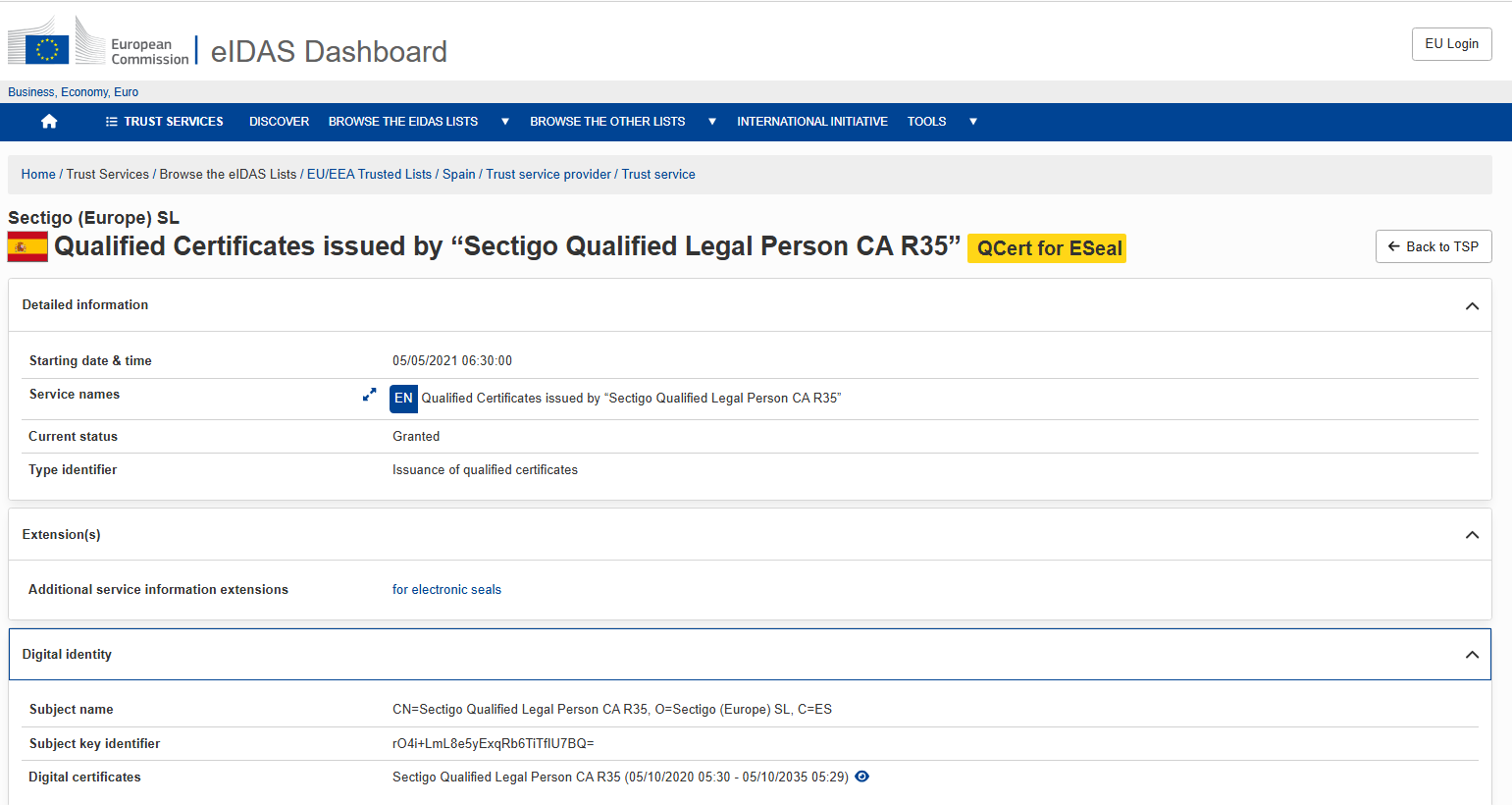Select the subject key identifier value
The image size is (1512, 805).
(x=494, y=744)
